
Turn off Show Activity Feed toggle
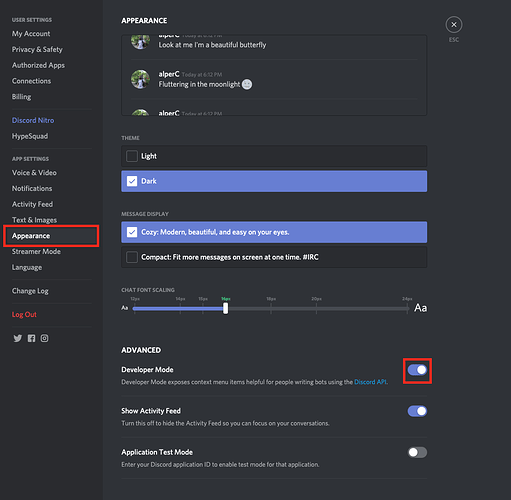417,411
